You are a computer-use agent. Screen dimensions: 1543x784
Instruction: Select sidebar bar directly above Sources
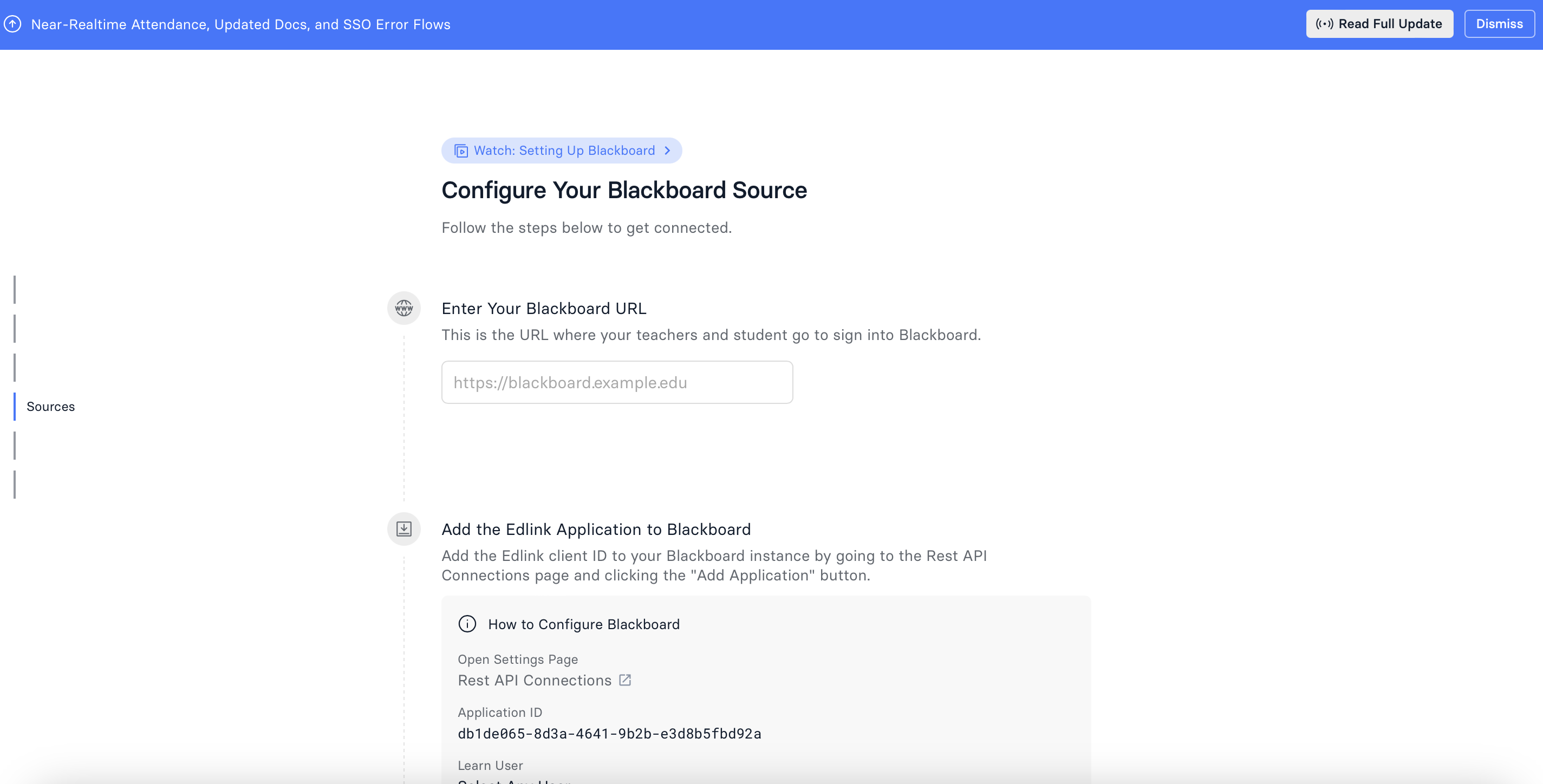tap(15, 368)
